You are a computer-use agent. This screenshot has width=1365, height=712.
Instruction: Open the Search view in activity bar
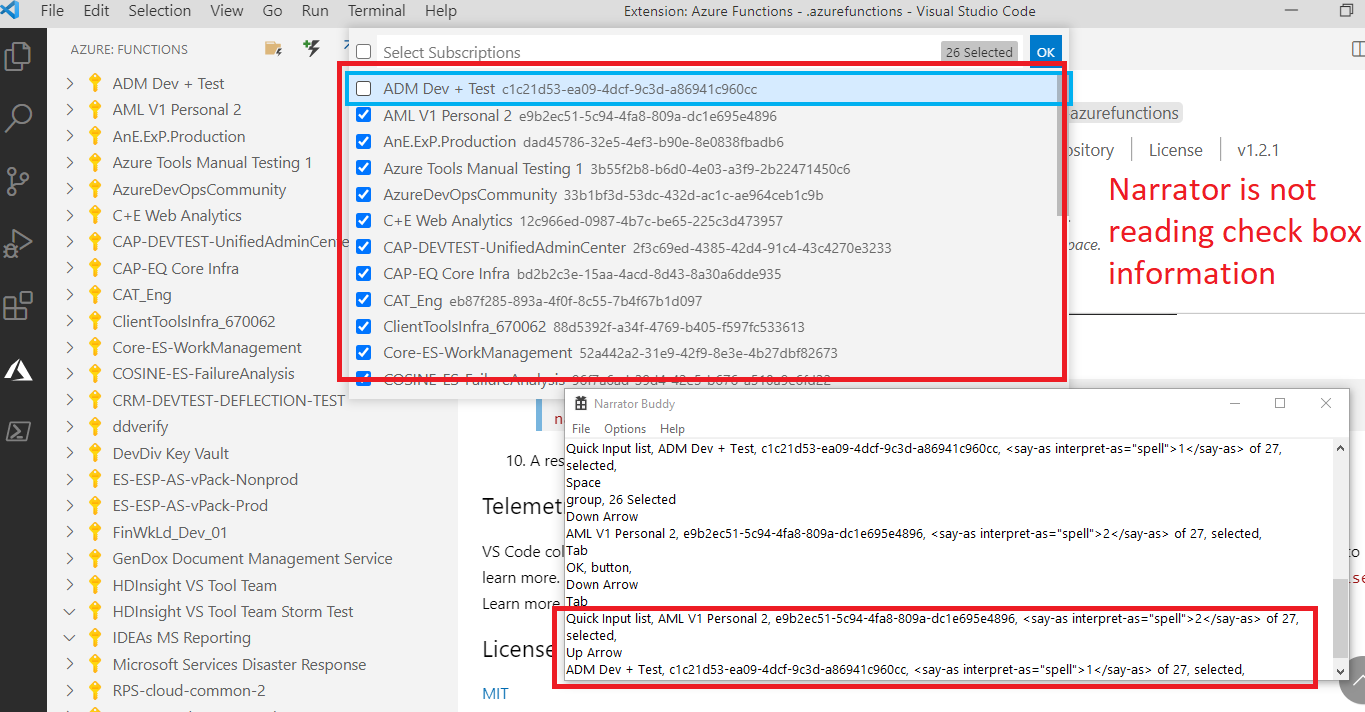(x=18, y=118)
